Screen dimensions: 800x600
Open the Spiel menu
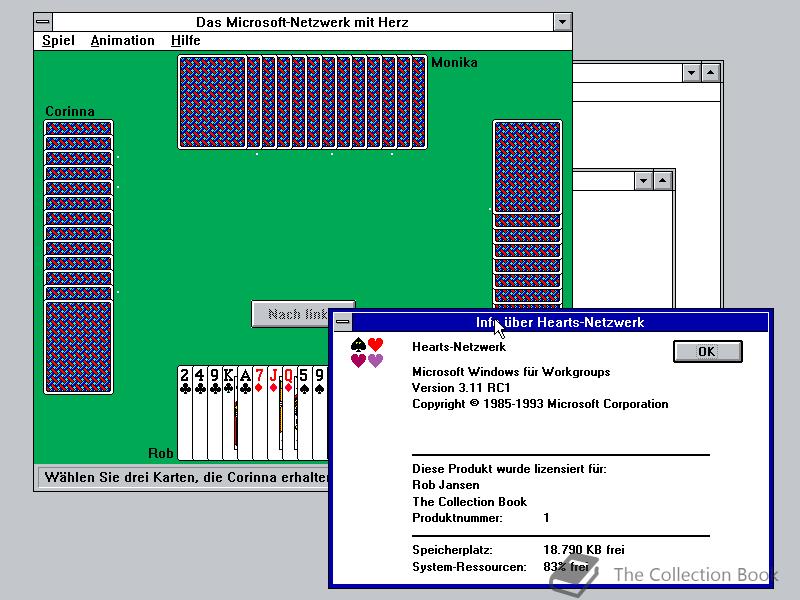(x=58, y=40)
